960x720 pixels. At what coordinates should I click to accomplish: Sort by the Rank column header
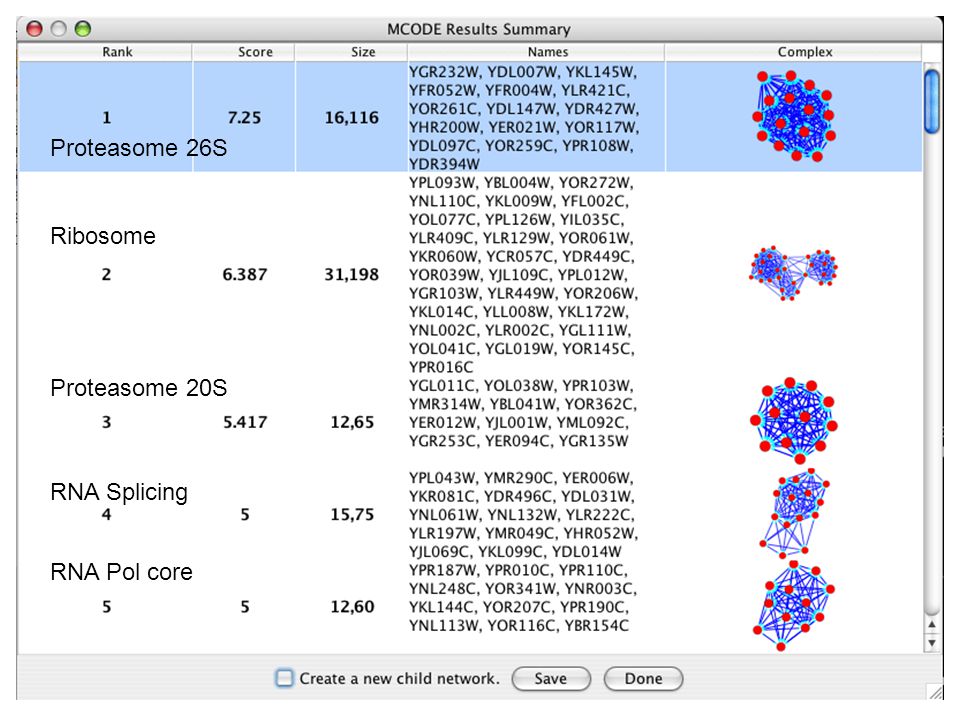(105, 52)
